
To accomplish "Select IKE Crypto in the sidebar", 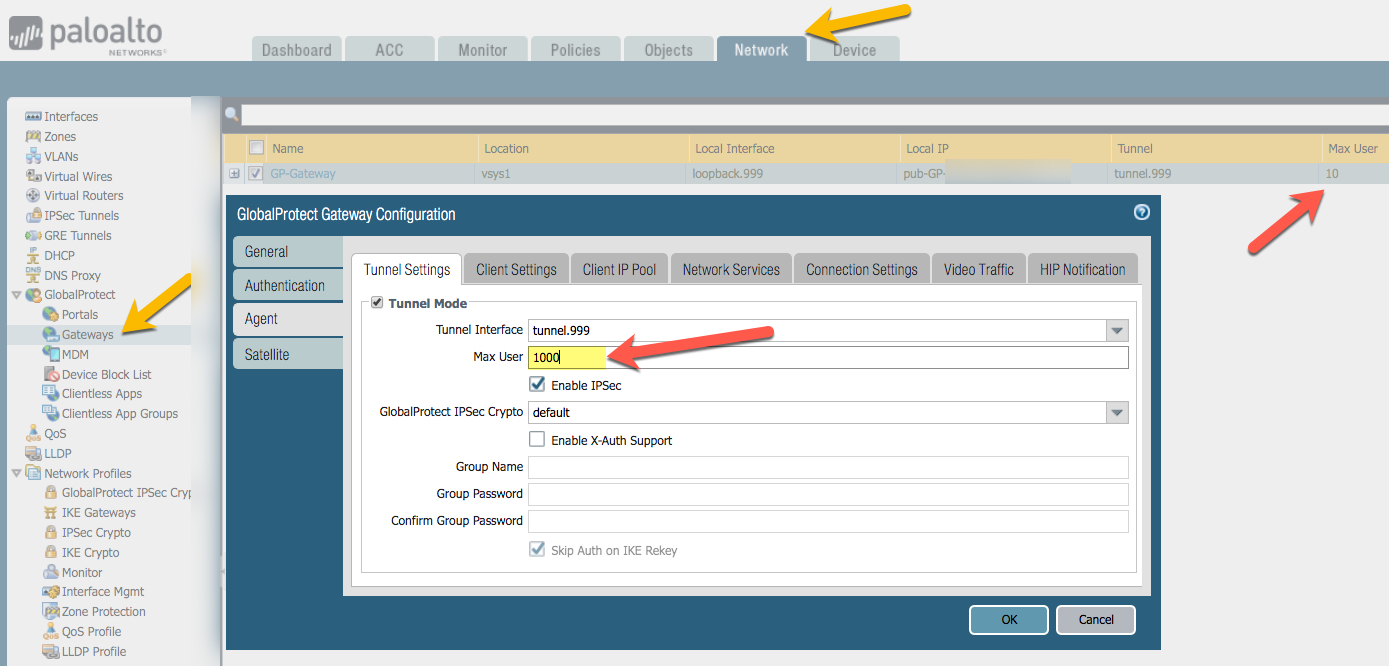I will click(90, 552).
